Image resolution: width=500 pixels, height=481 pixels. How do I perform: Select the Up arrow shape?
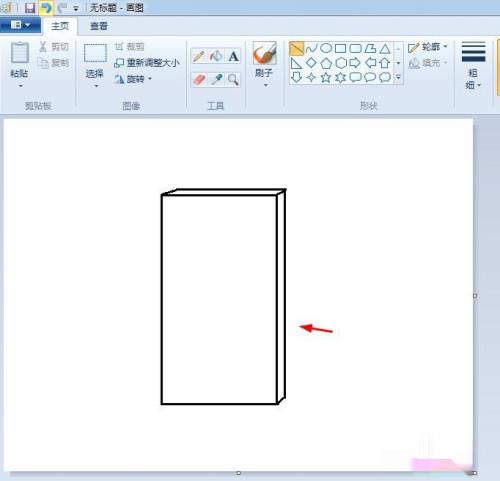point(385,63)
